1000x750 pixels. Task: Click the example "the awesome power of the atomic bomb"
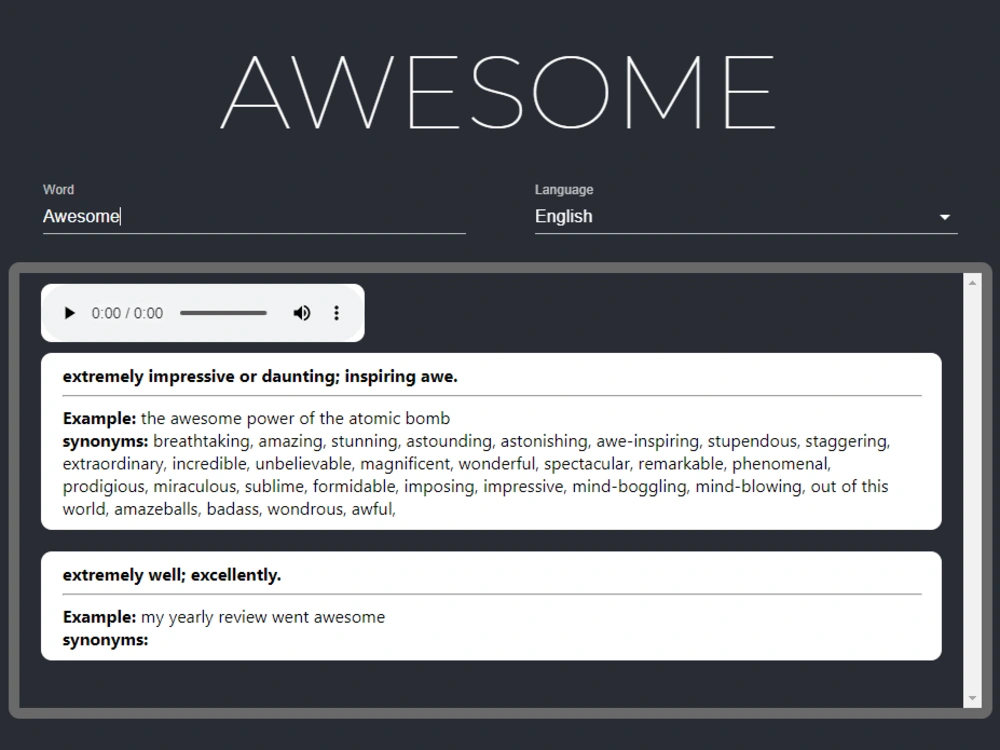[295, 418]
